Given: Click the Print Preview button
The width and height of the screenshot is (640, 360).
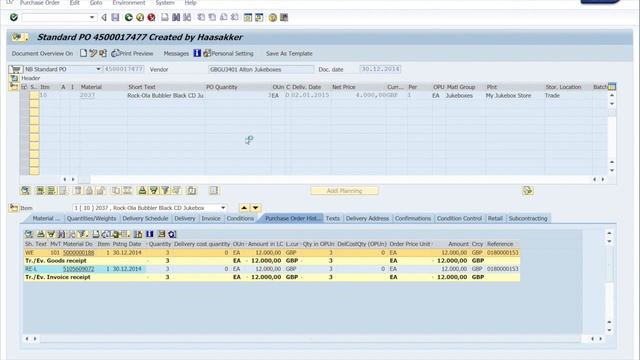Looking at the screenshot, I should [x=133, y=53].
